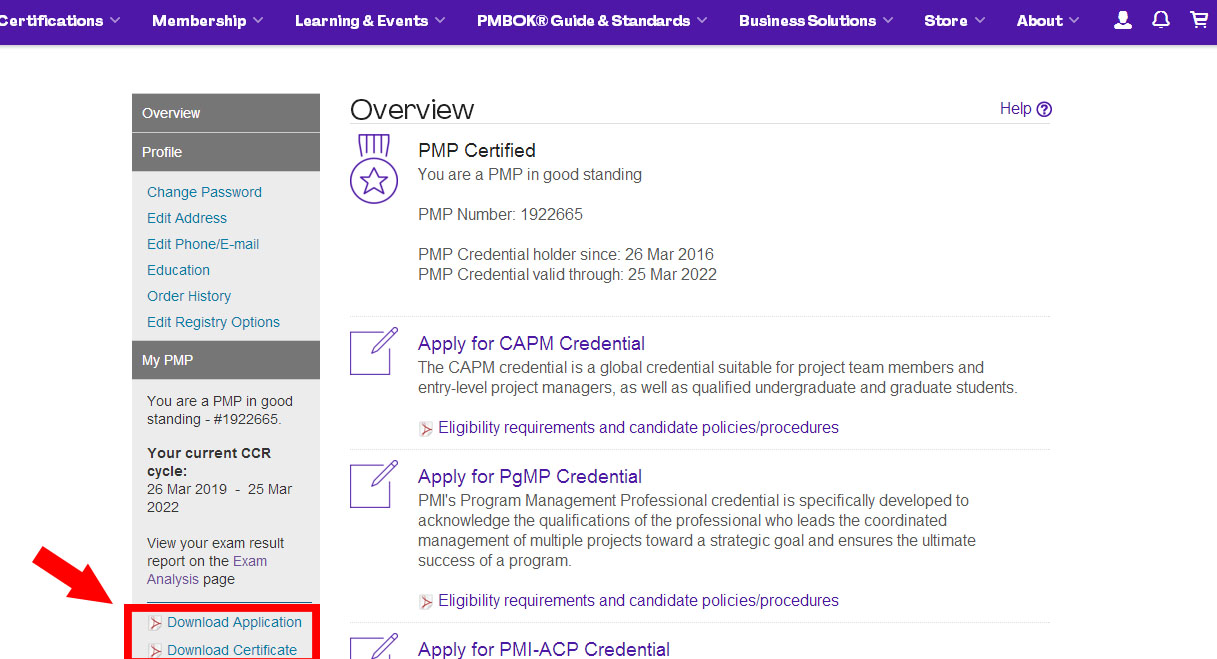Click the text PMP Number: 1922665
The width and height of the screenshot is (1217, 659).
pos(500,214)
